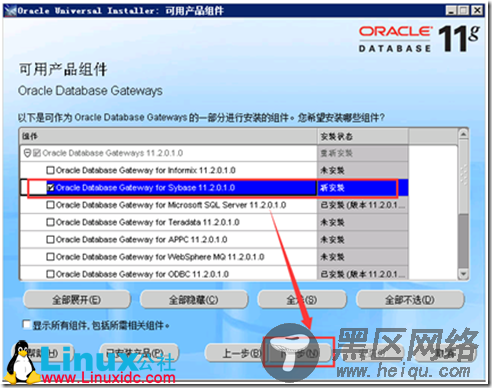Image resolution: width=492 pixels, height=388 pixels.
Task: Click the 全选(S) button
Action: click(302, 300)
